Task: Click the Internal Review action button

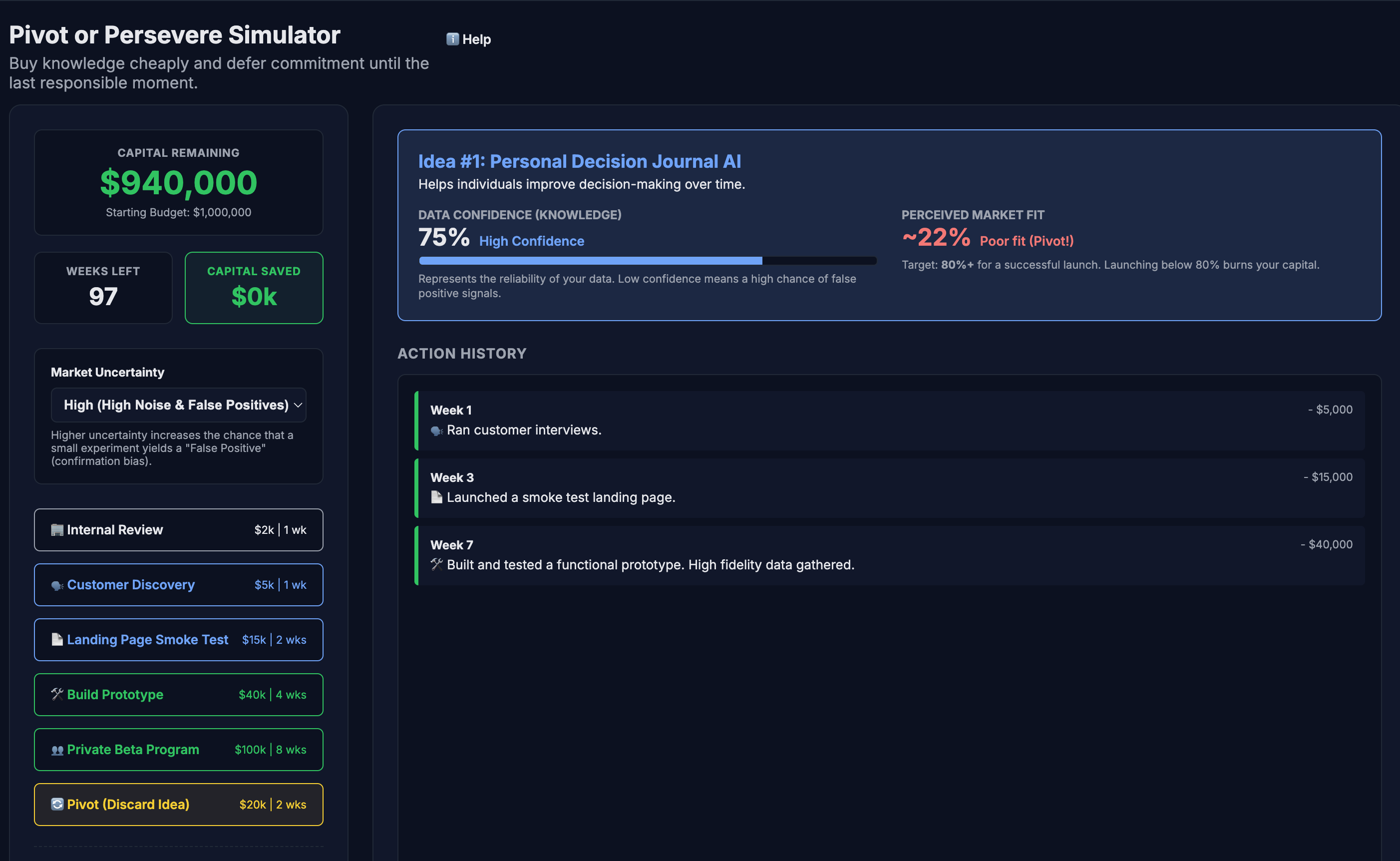Action: point(179,529)
